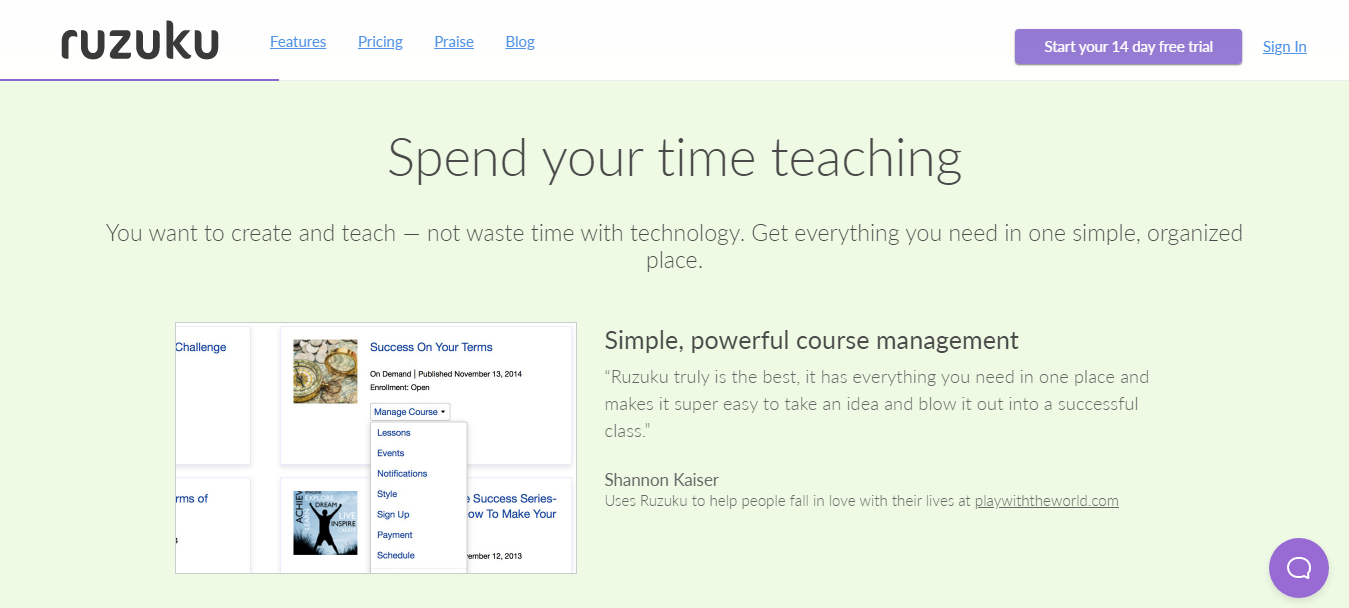Click the silhouette Achieve Inspire thumbnail
This screenshot has width=1349, height=608.
[325, 522]
